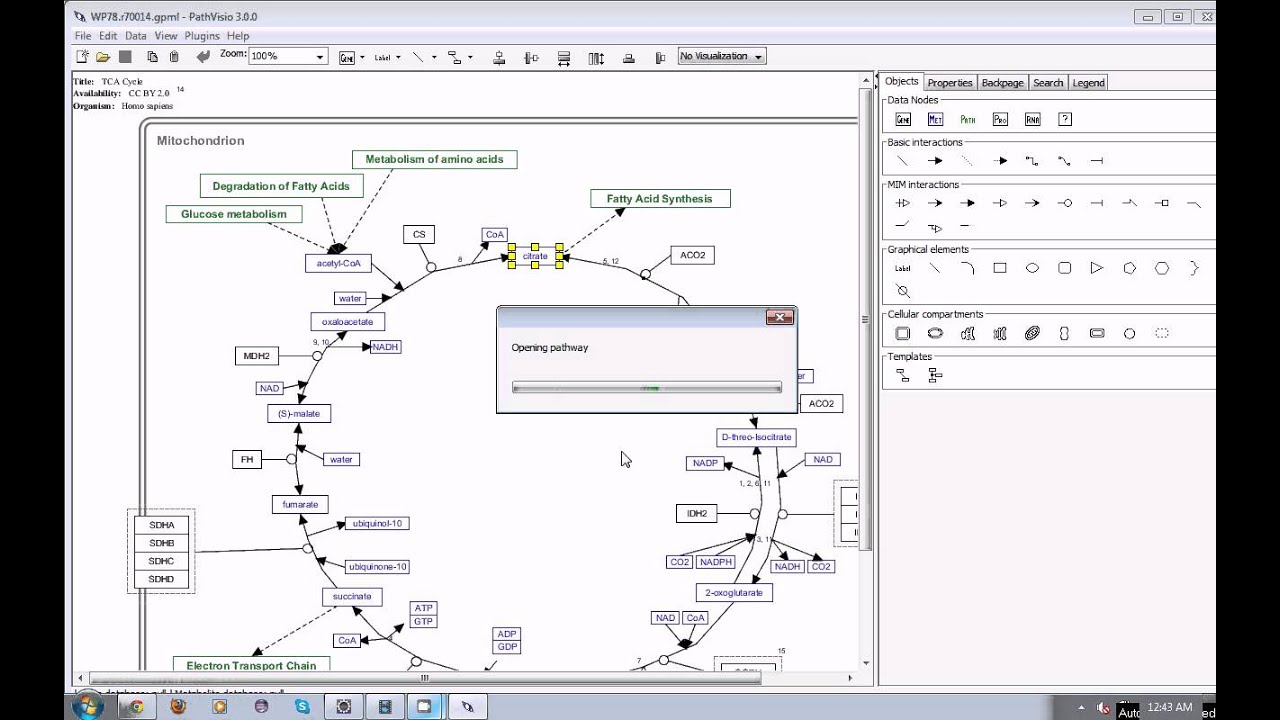
Task: Select the hexagon graphical element
Action: (x=1162, y=268)
